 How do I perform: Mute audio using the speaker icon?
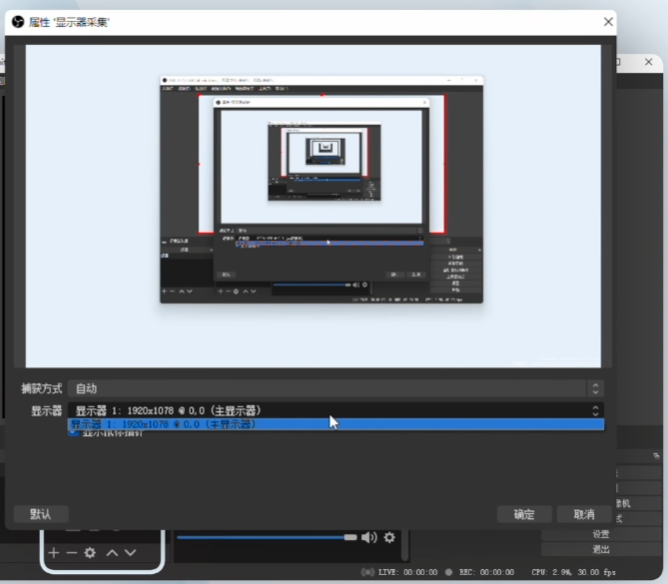point(369,537)
